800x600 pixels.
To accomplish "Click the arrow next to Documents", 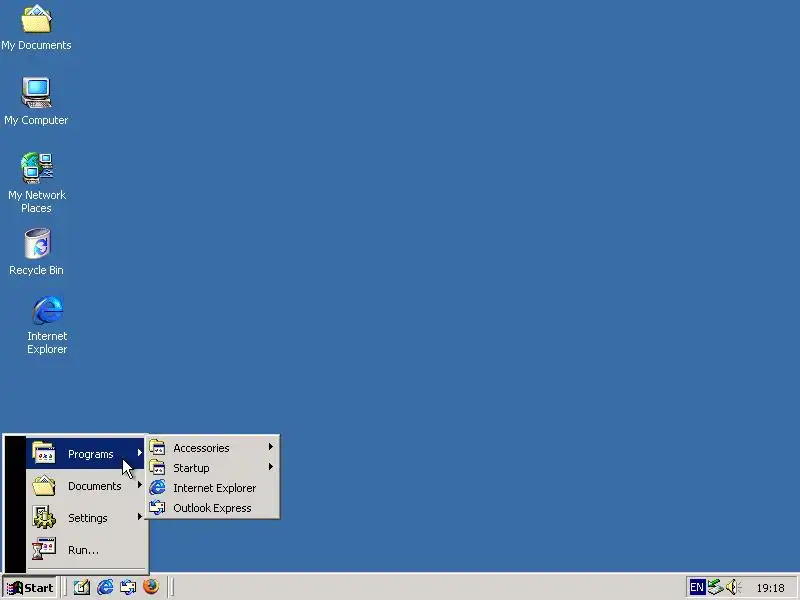I will (x=139, y=485).
